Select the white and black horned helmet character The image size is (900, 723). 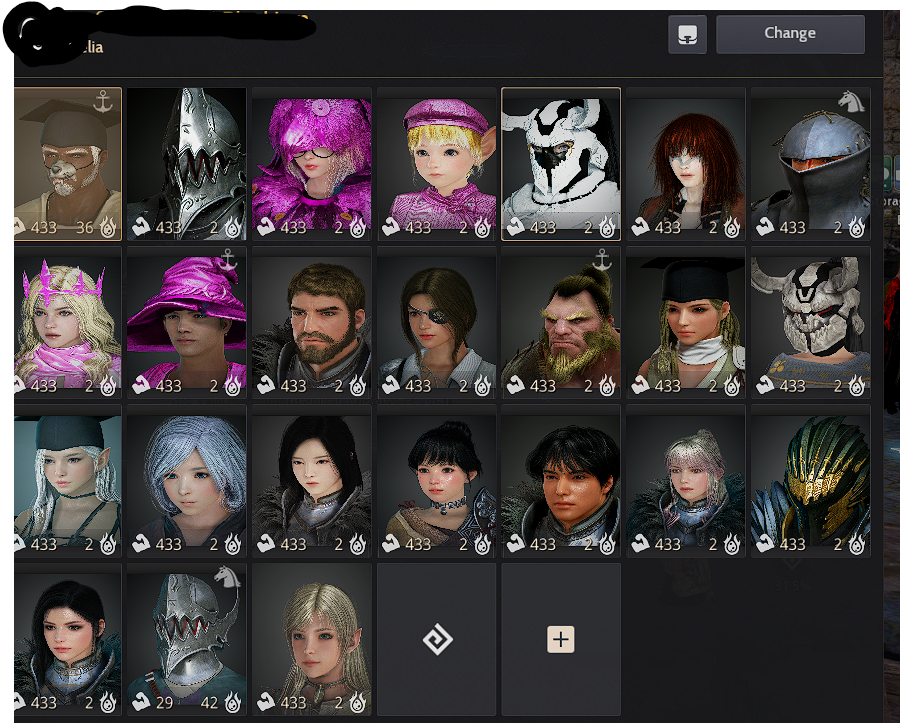561,164
